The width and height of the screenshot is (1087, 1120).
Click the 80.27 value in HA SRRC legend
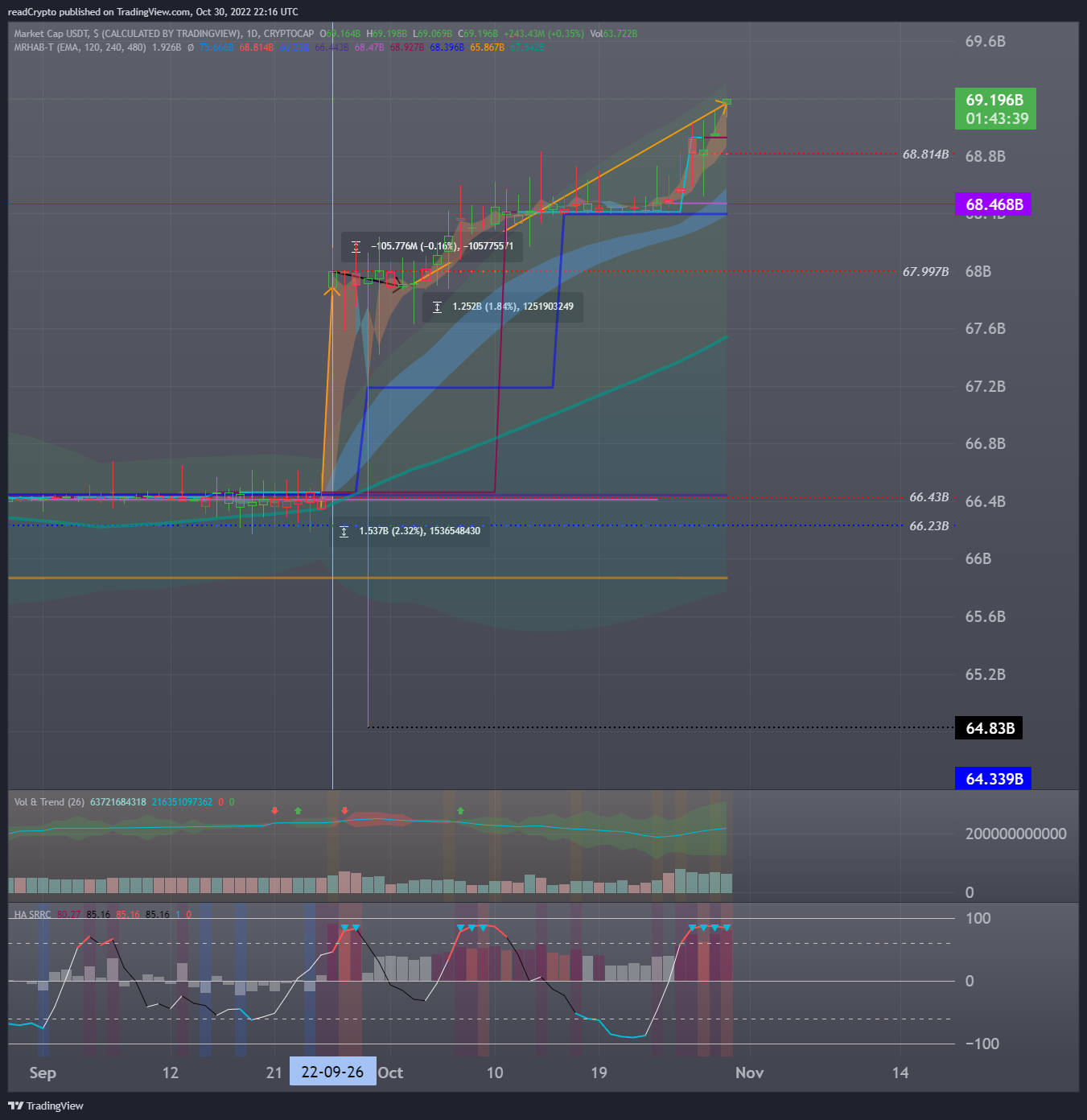(68, 915)
